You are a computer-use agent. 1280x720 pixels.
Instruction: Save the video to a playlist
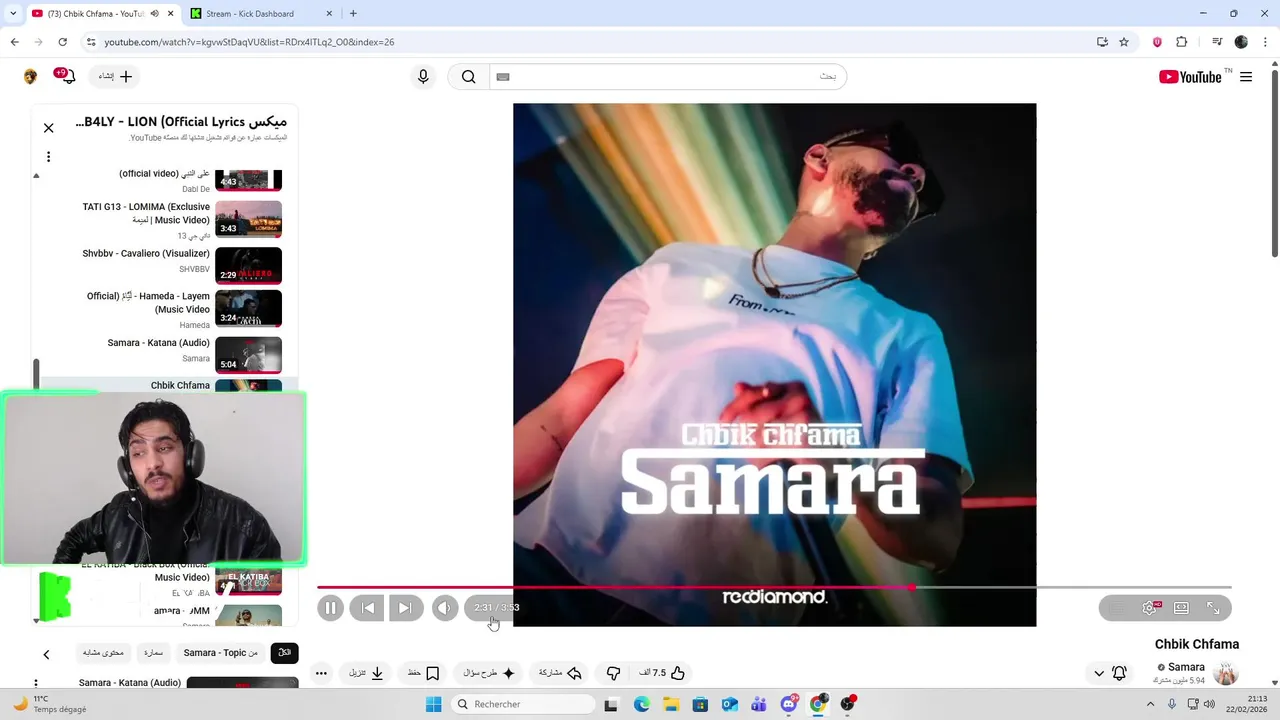422,673
